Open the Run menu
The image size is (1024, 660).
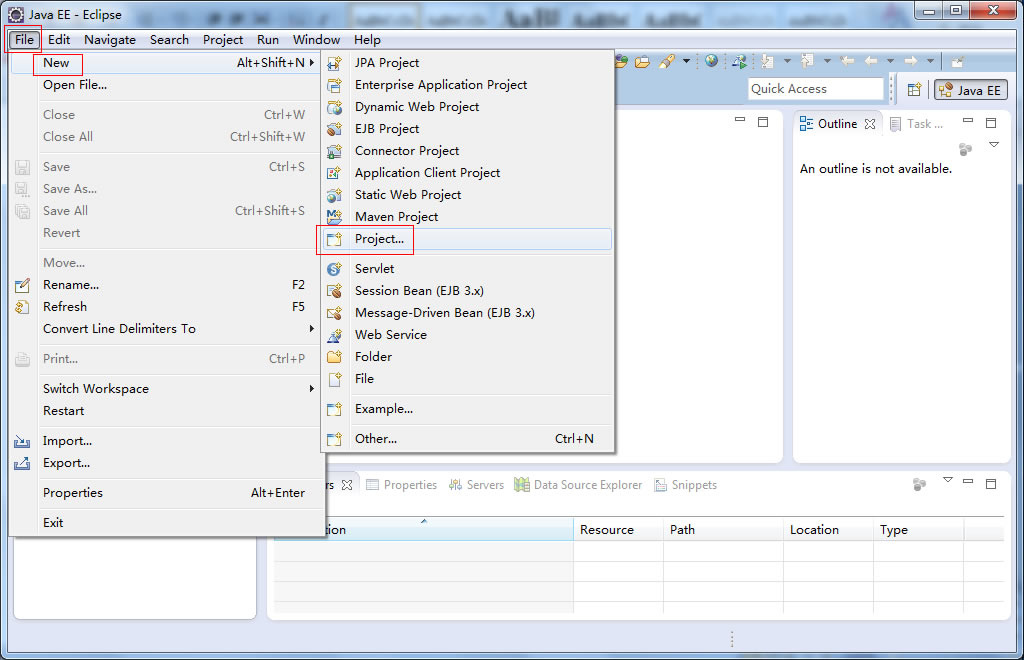(x=268, y=40)
